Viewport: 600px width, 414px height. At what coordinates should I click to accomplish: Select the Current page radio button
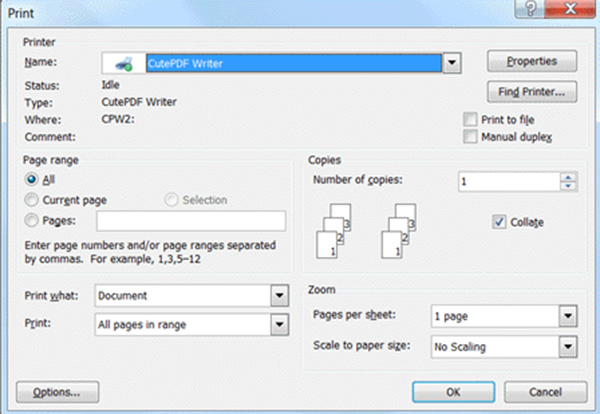(x=31, y=200)
